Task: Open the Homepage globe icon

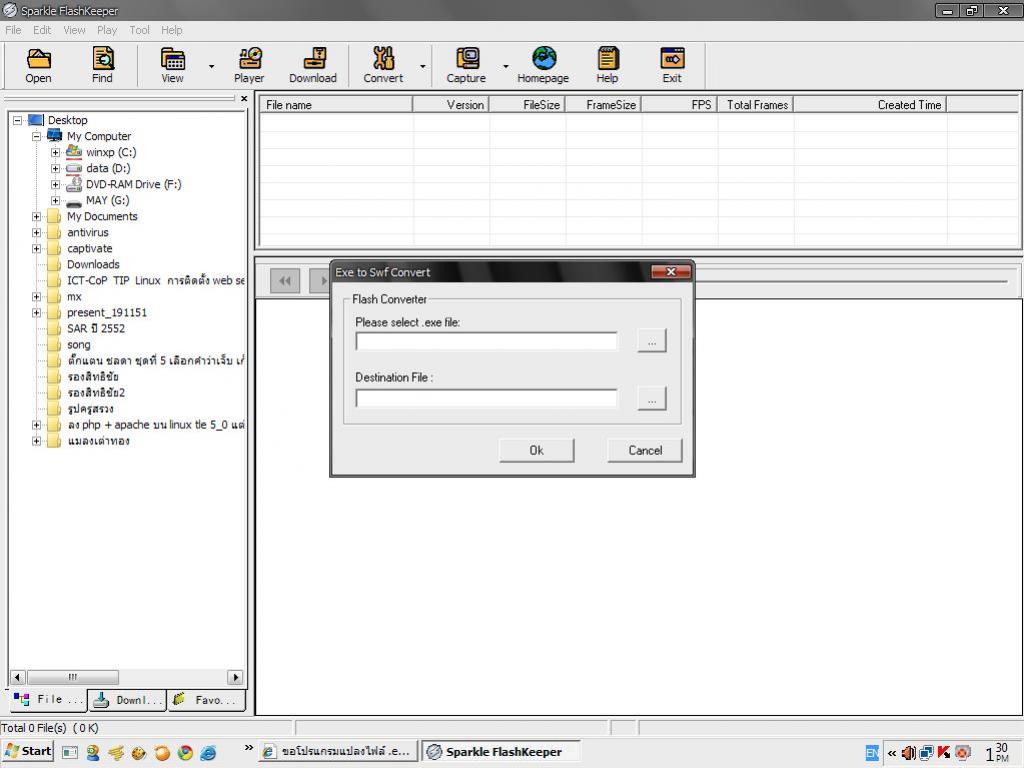Action: pos(543,65)
